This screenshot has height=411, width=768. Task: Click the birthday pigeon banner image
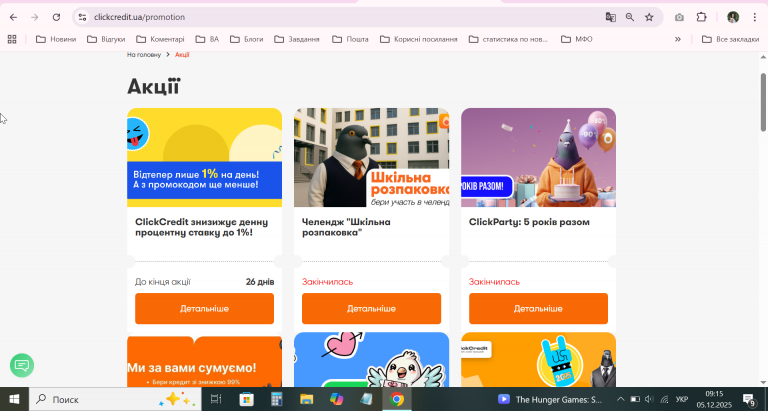538,157
